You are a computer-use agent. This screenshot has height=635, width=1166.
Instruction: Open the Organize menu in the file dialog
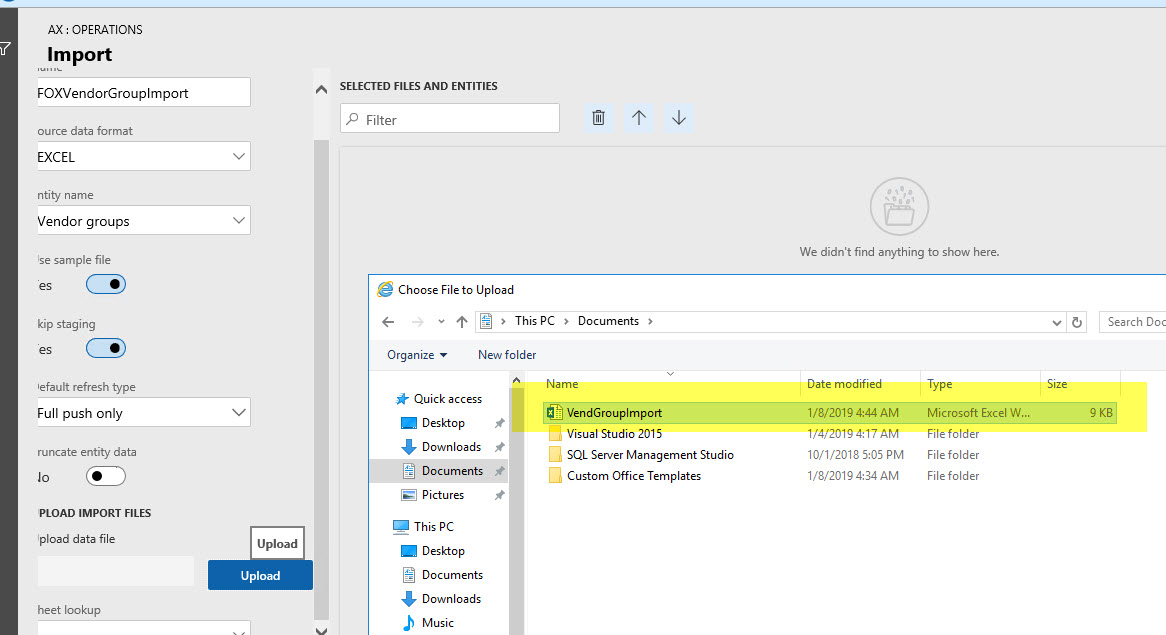(x=417, y=354)
